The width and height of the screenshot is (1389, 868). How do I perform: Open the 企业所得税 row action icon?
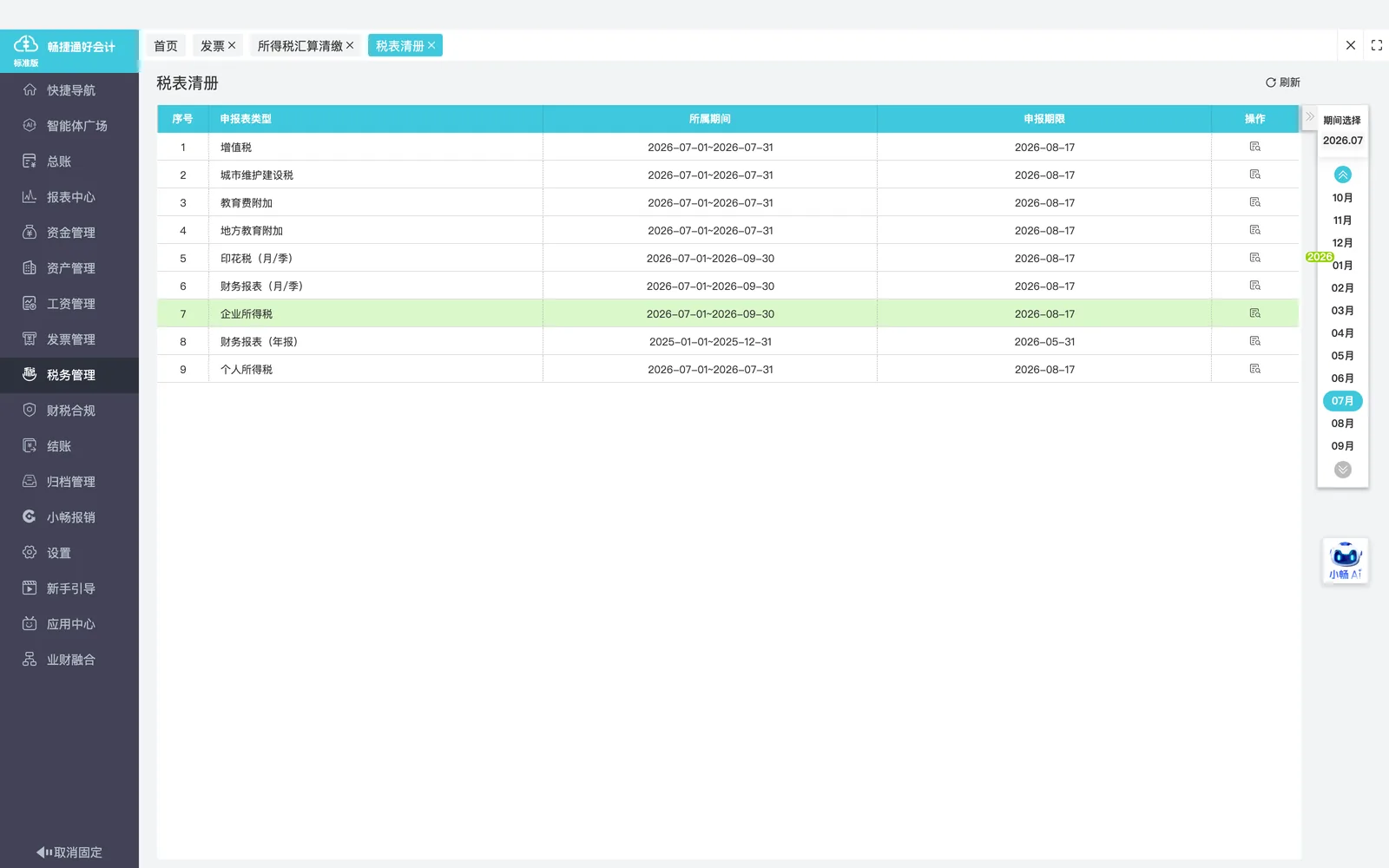1254,313
